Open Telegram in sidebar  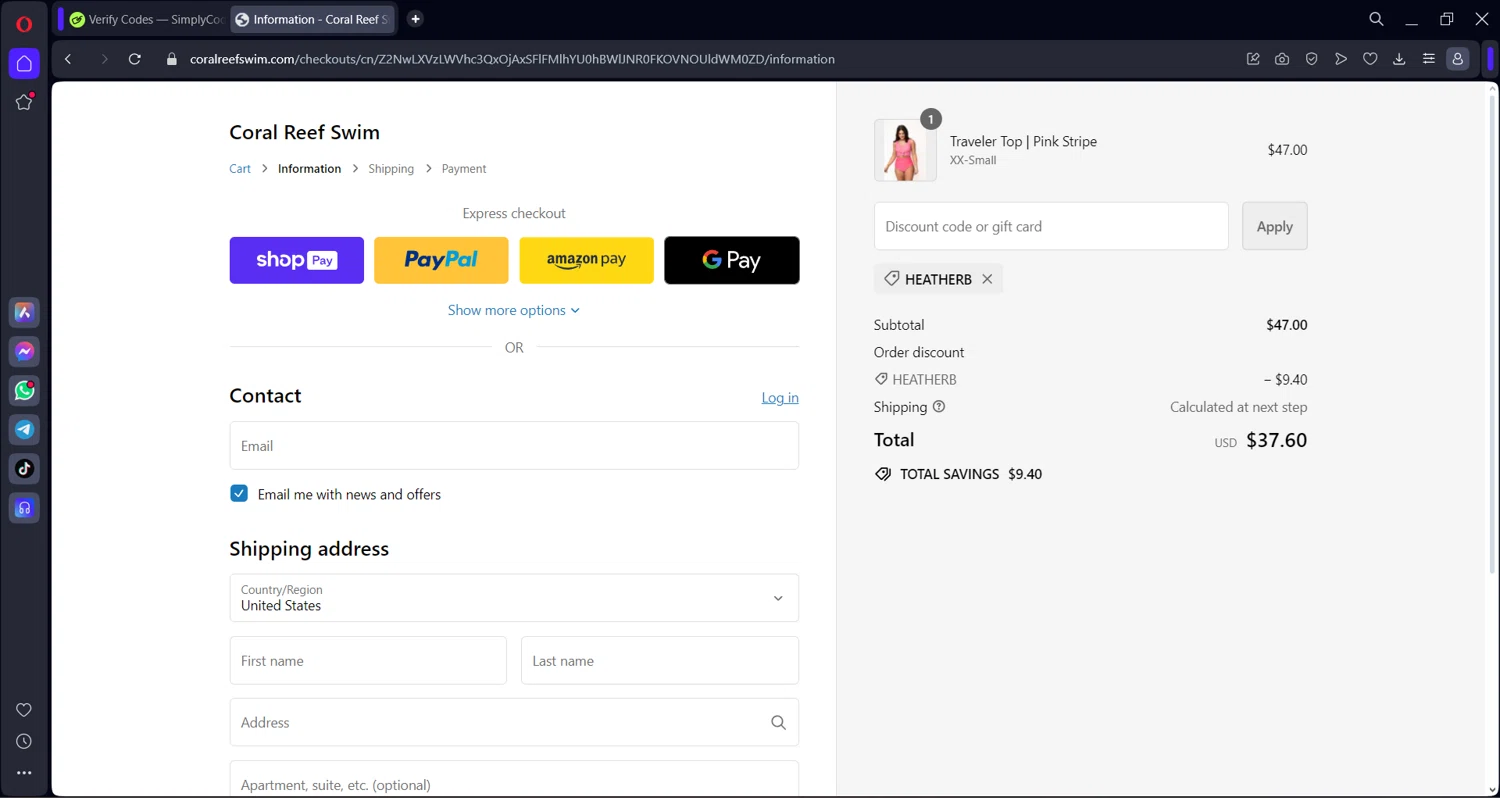pos(24,430)
